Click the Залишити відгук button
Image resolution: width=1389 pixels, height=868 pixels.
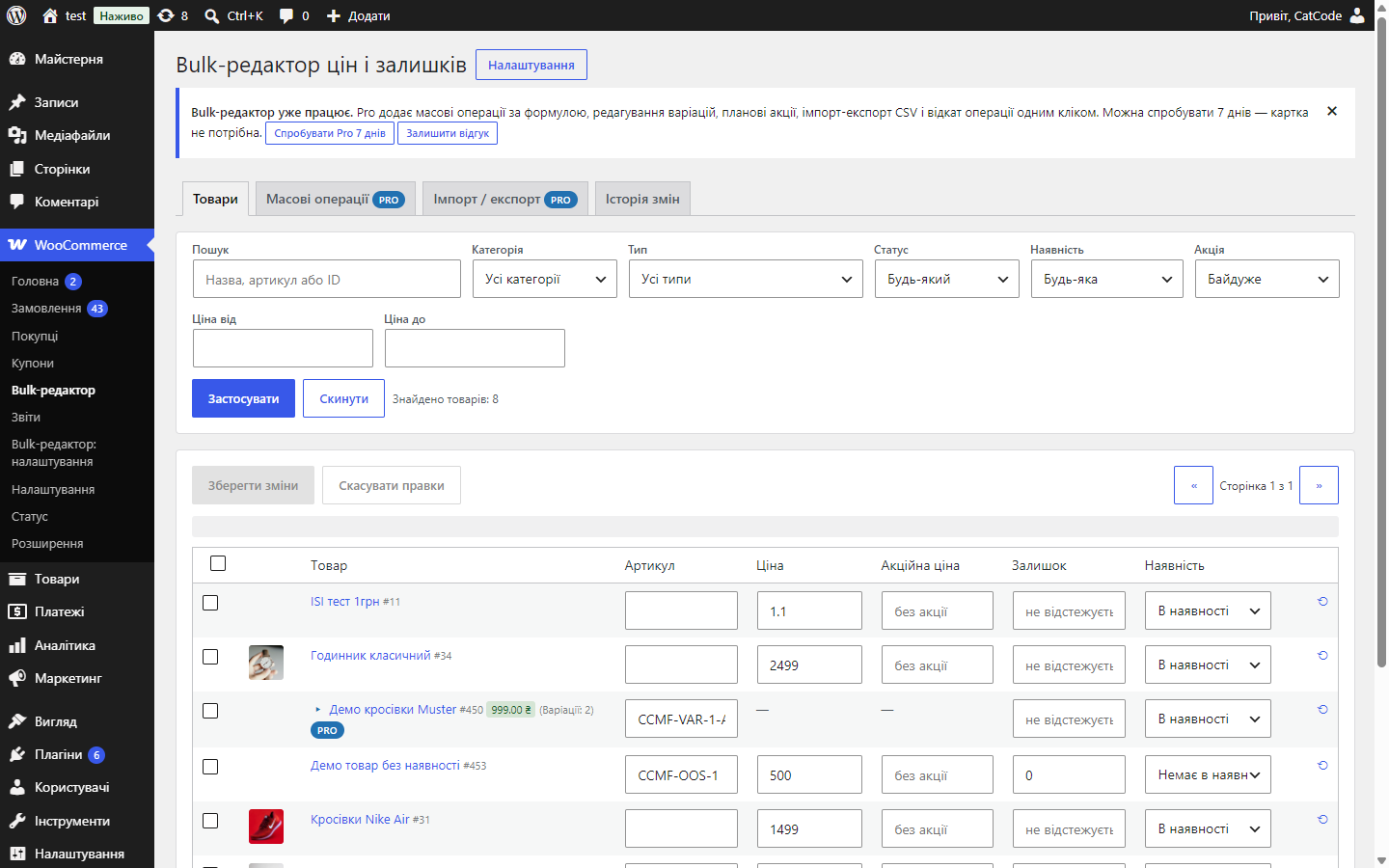(448, 133)
